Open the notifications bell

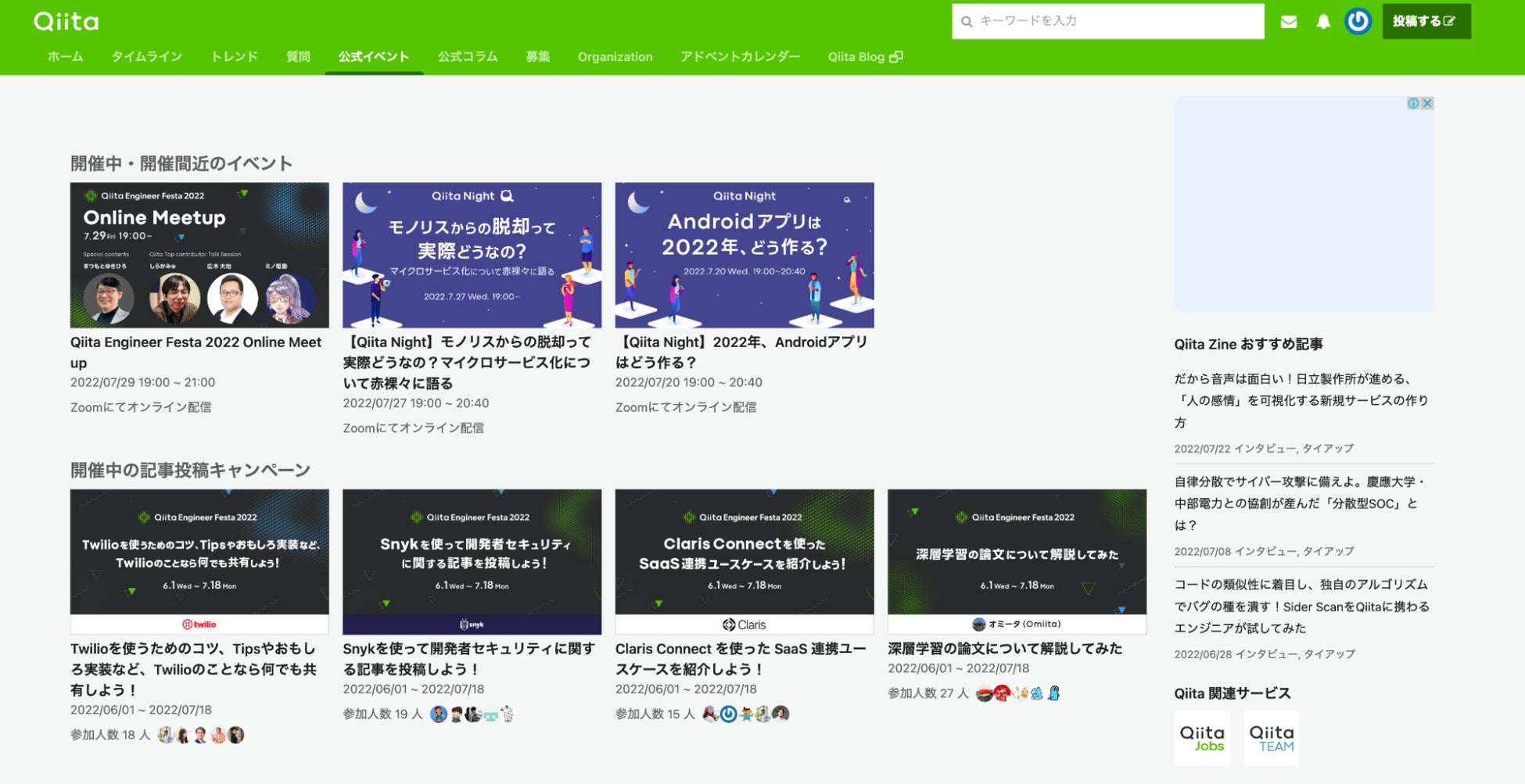(1323, 22)
